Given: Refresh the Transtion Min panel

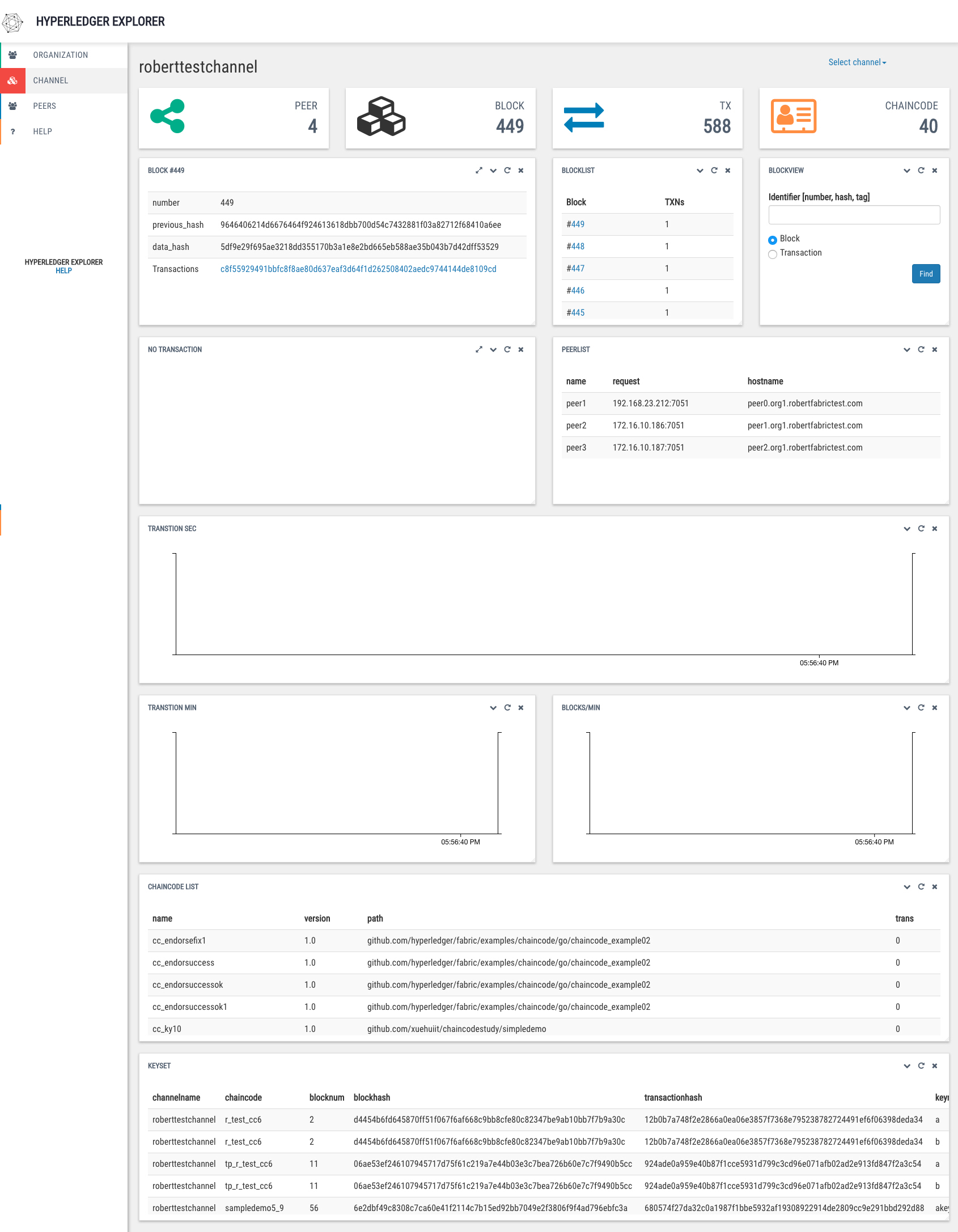Looking at the screenshot, I should pyautogui.click(x=507, y=708).
